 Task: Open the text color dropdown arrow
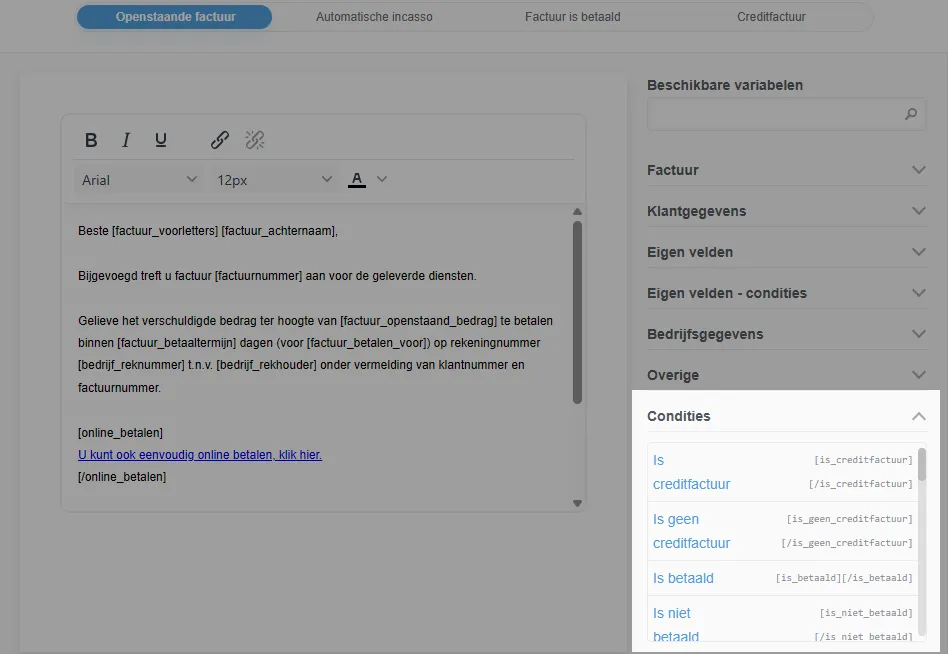381,180
